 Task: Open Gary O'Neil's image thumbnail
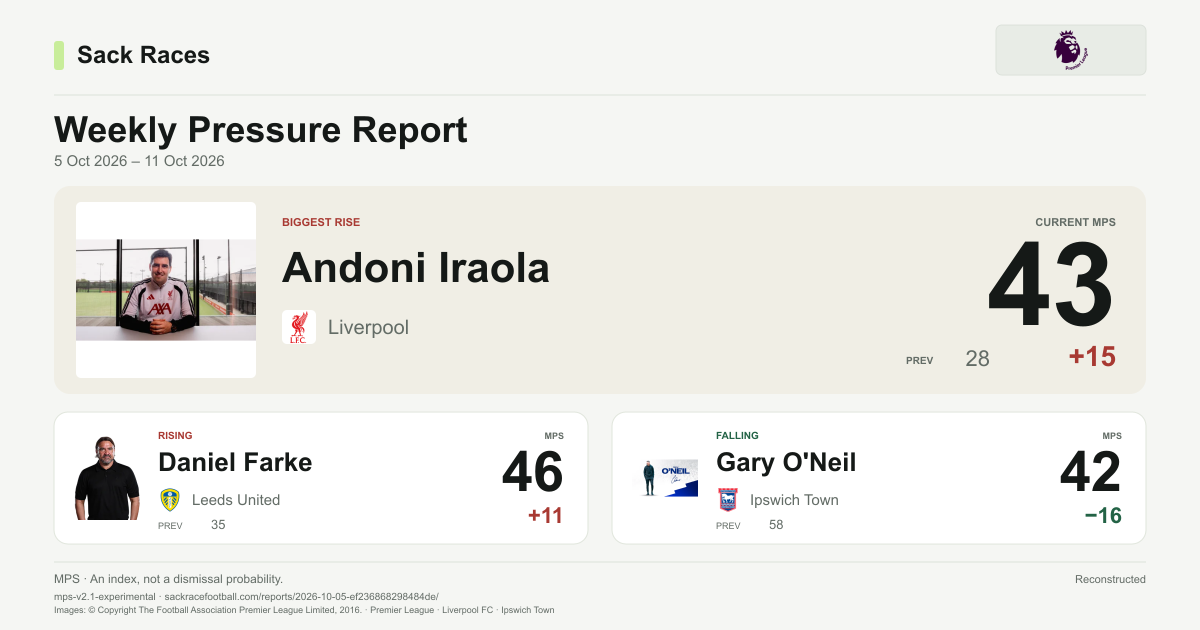coord(665,478)
